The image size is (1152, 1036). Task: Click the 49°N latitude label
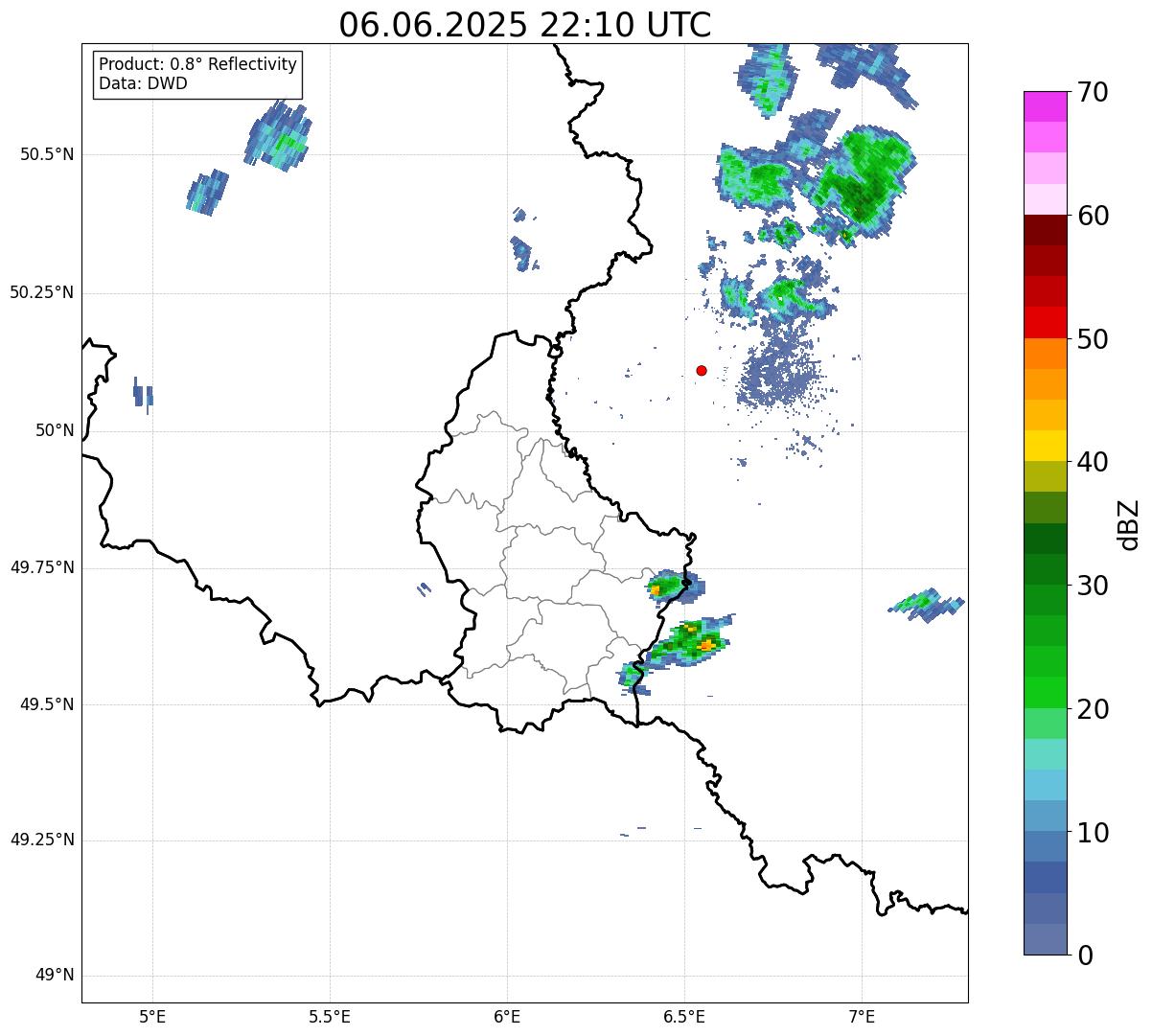pyautogui.click(x=55, y=976)
